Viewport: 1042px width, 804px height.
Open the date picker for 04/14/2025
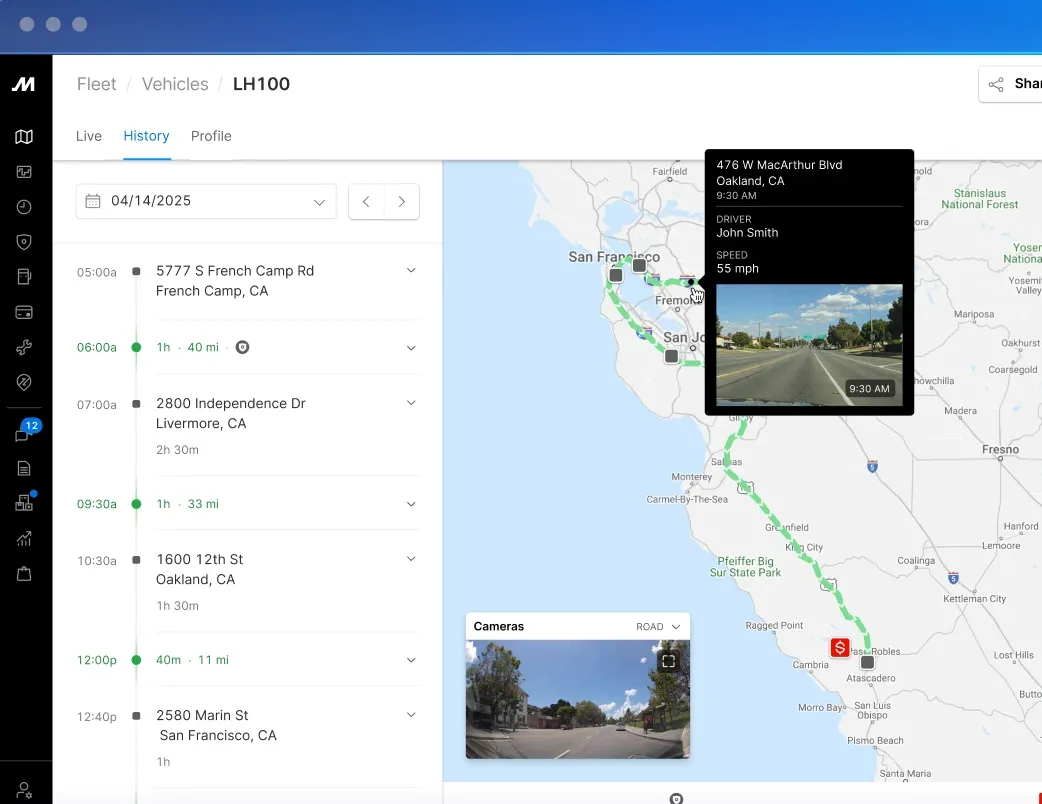coord(205,201)
